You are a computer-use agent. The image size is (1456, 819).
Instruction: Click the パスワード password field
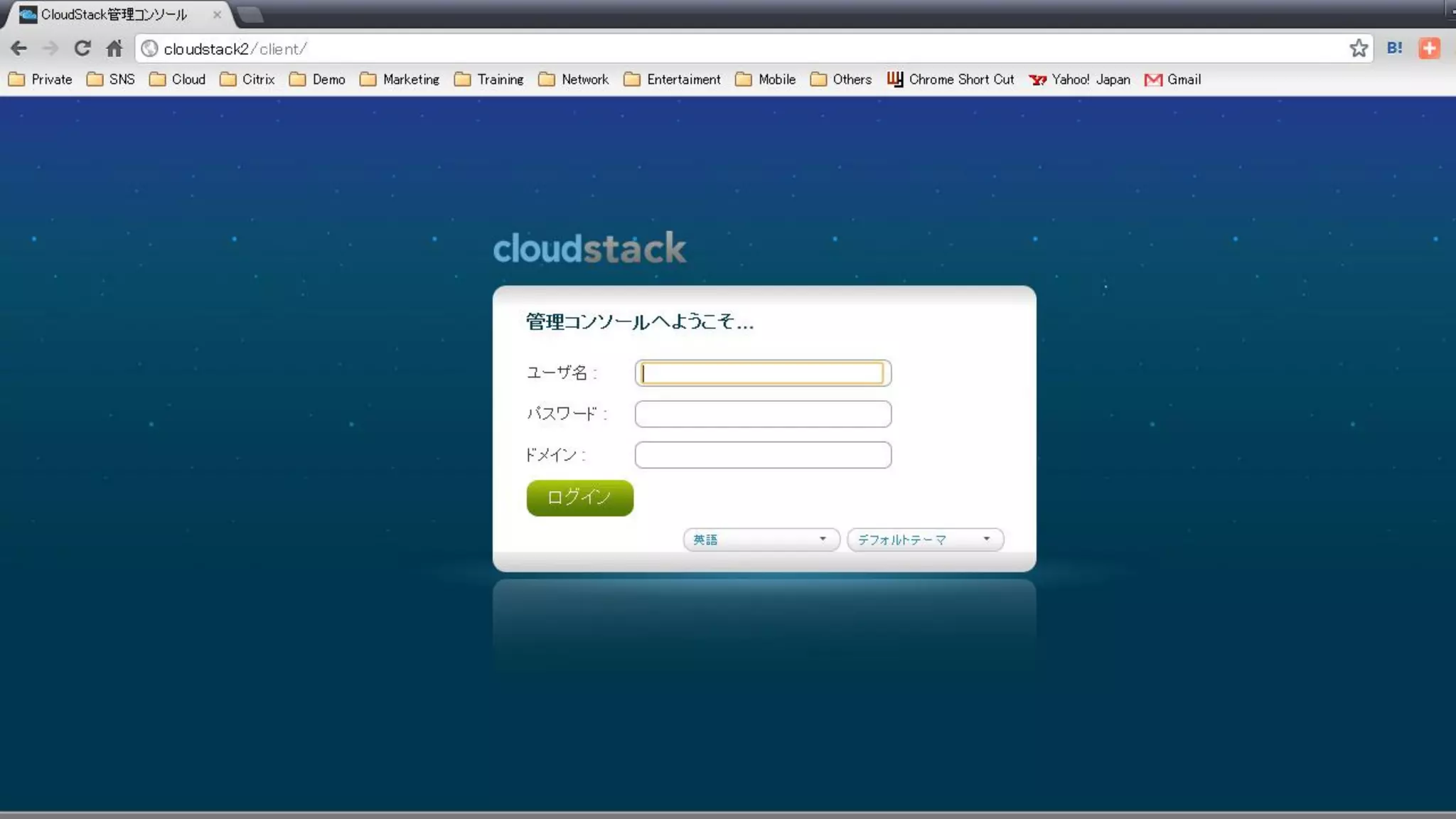762,414
